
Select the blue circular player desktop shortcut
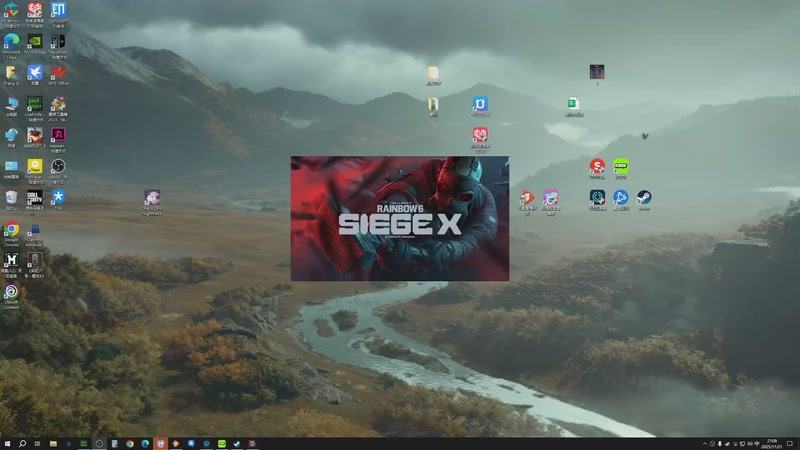(x=621, y=197)
